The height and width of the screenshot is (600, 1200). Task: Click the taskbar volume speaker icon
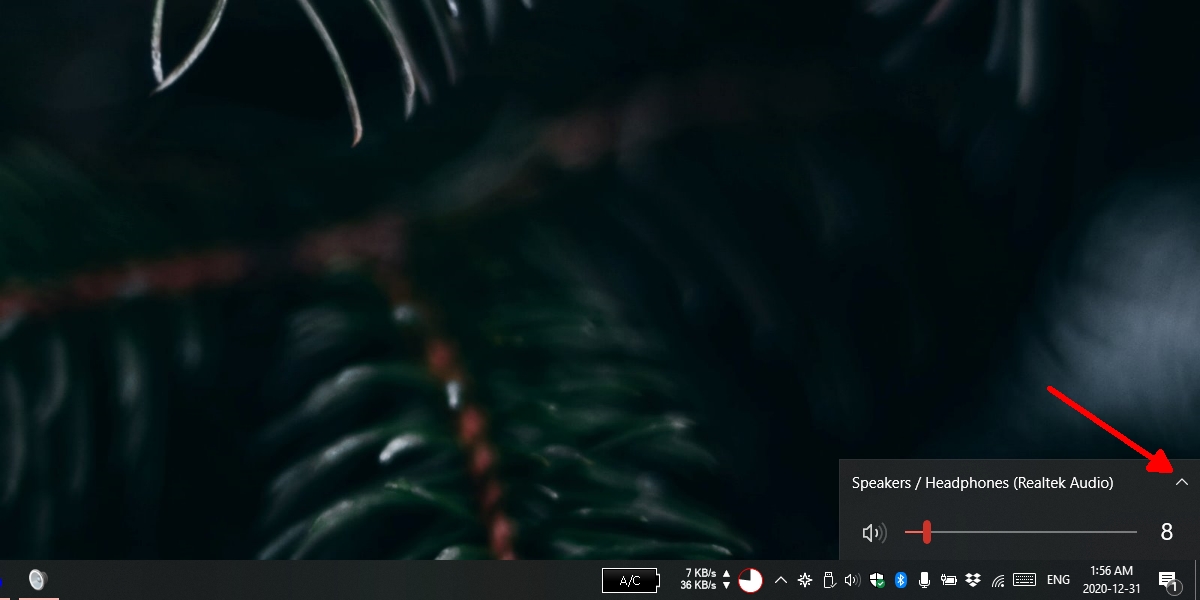click(852, 580)
